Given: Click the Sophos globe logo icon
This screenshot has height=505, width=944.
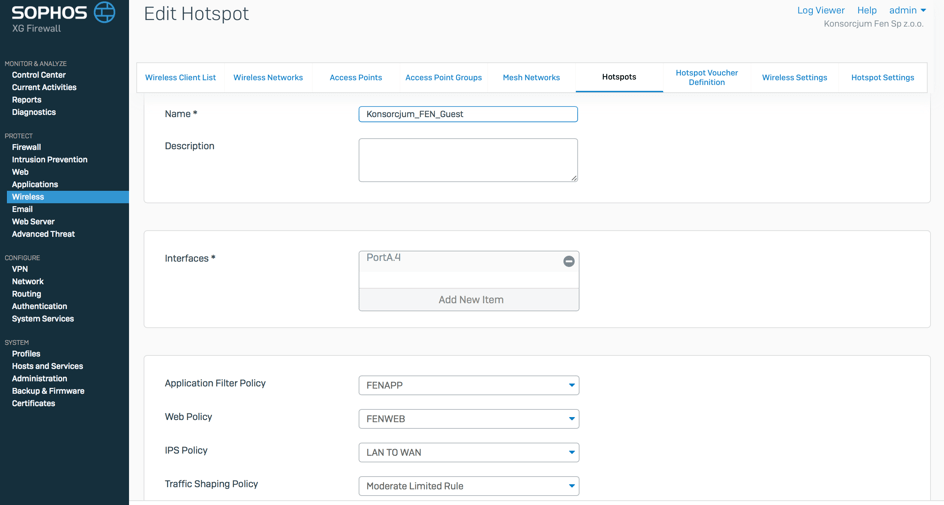Looking at the screenshot, I should pos(104,13).
